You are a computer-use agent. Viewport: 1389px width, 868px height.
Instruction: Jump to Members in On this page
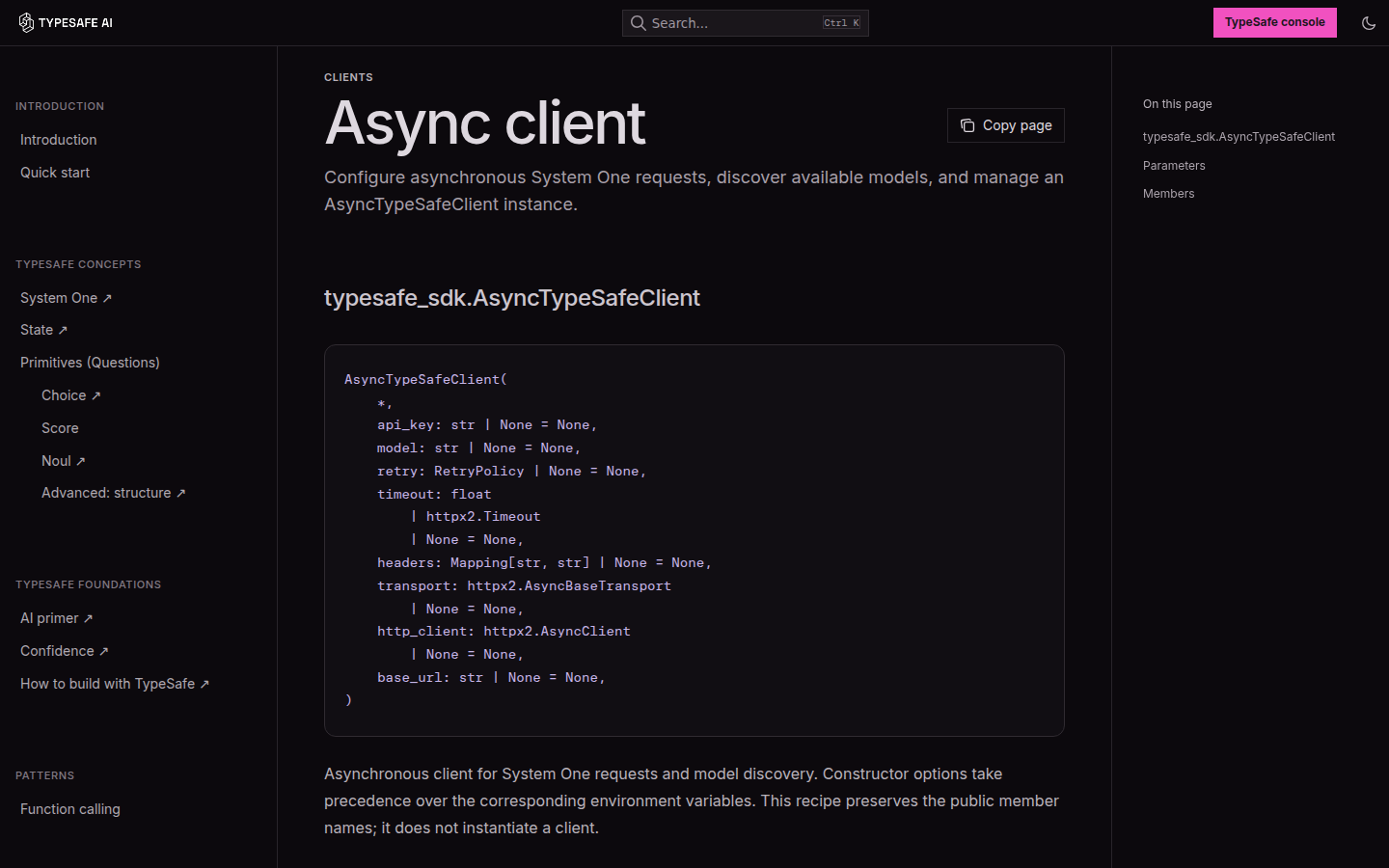(1168, 194)
